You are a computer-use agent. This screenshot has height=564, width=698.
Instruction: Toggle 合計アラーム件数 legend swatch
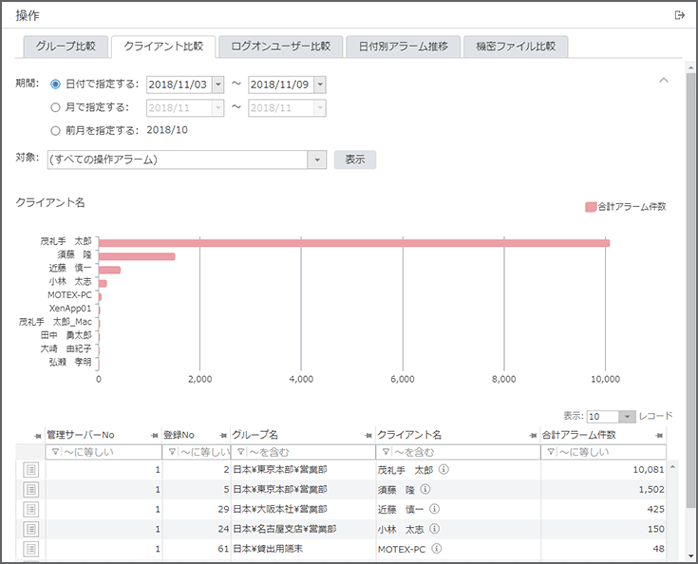590,207
